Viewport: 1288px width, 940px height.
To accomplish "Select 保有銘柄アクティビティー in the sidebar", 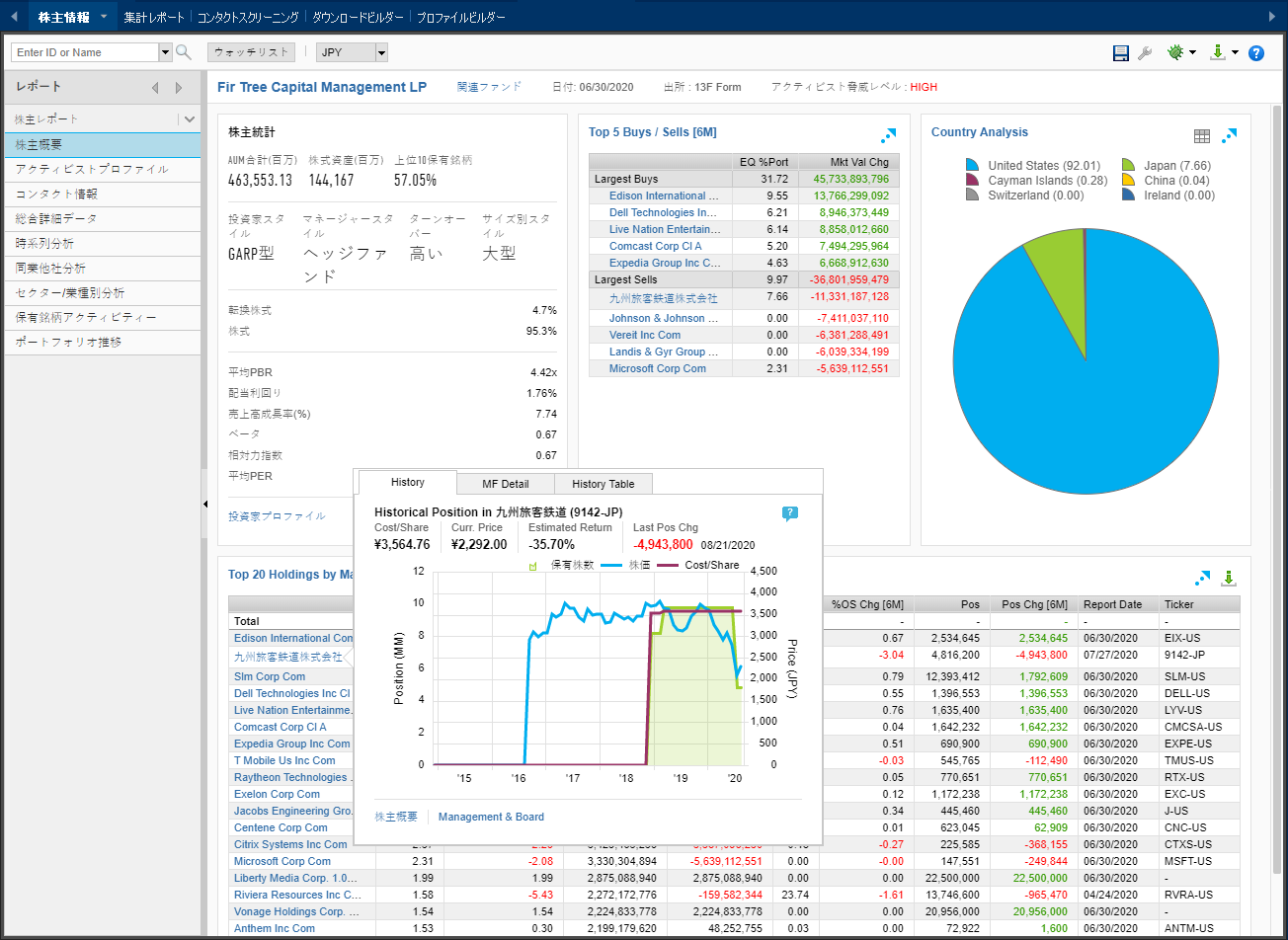I will click(x=103, y=317).
